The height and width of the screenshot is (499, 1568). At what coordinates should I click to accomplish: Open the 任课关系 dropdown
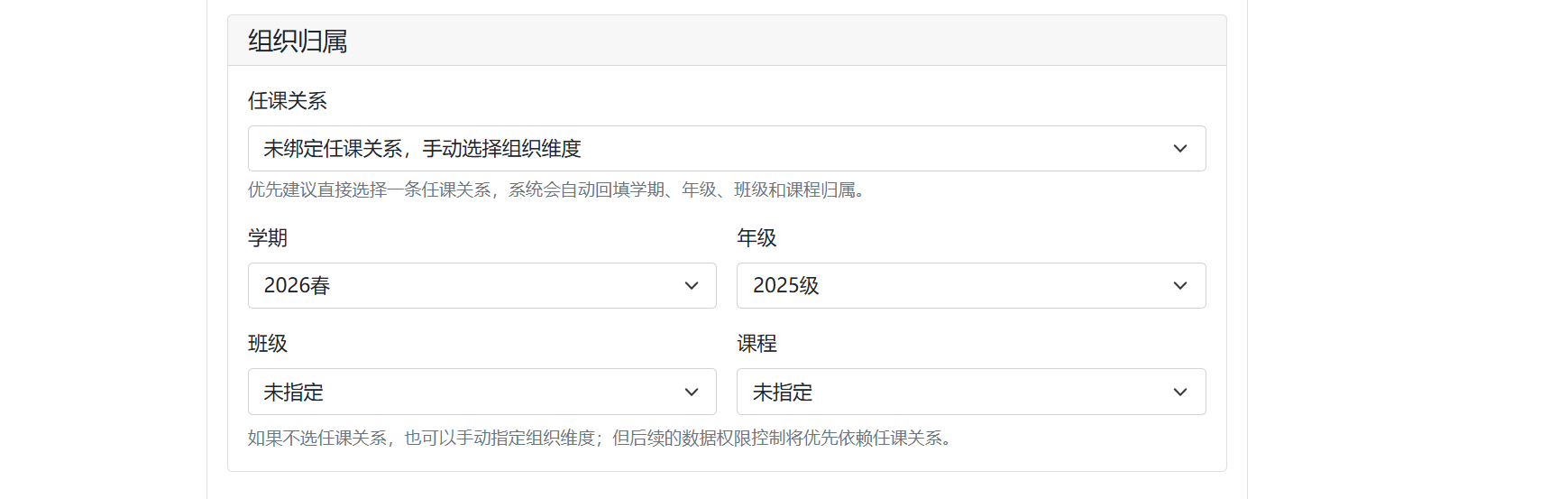pyautogui.click(x=727, y=148)
